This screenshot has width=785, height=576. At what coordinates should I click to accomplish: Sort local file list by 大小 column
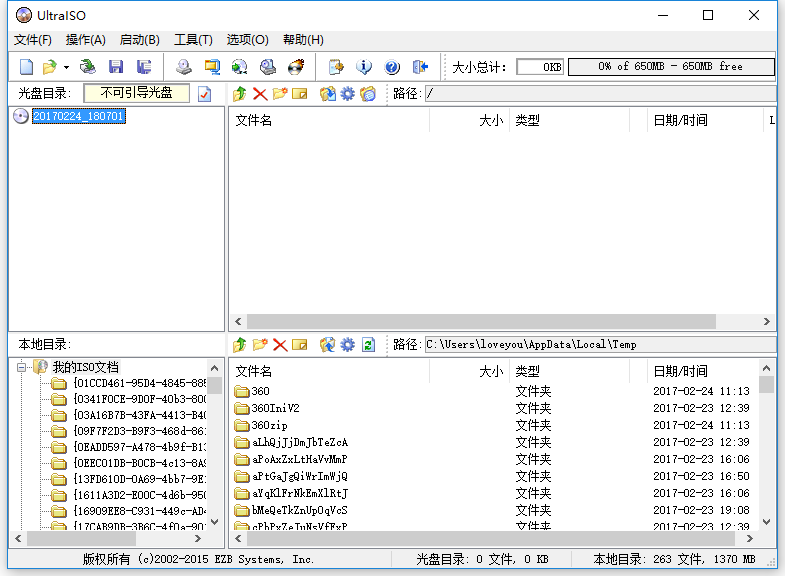469,371
